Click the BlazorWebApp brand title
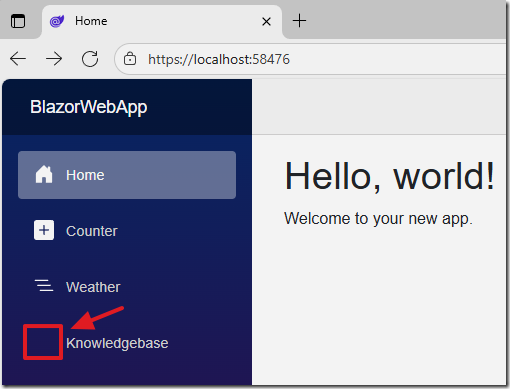This screenshot has height=389, width=510. 89,107
